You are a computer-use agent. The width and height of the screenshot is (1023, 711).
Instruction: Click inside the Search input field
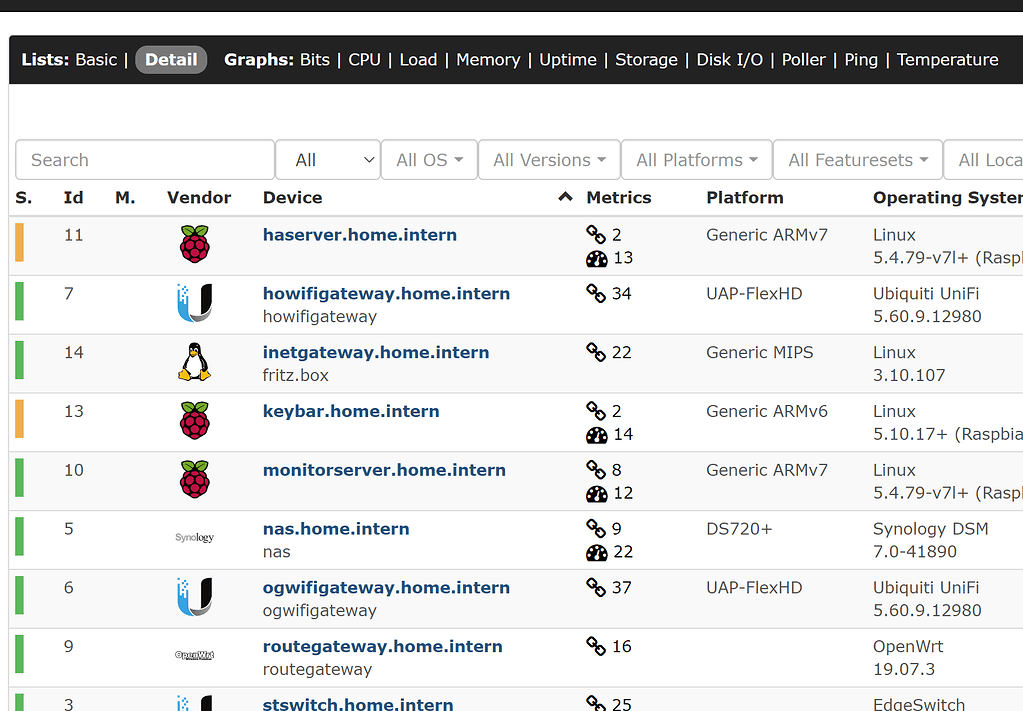[x=144, y=159]
